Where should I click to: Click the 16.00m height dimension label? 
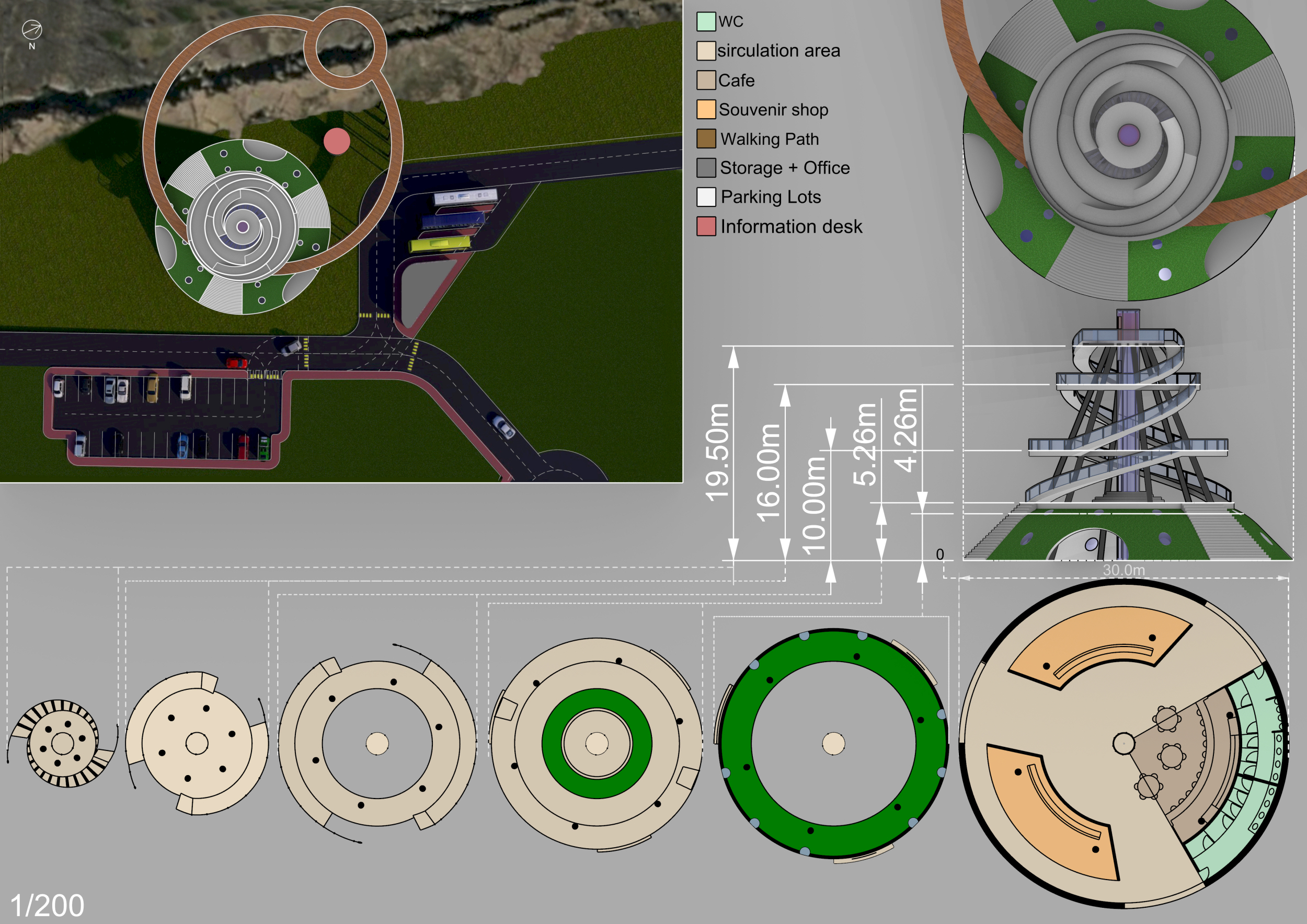(x=768, y=472)
